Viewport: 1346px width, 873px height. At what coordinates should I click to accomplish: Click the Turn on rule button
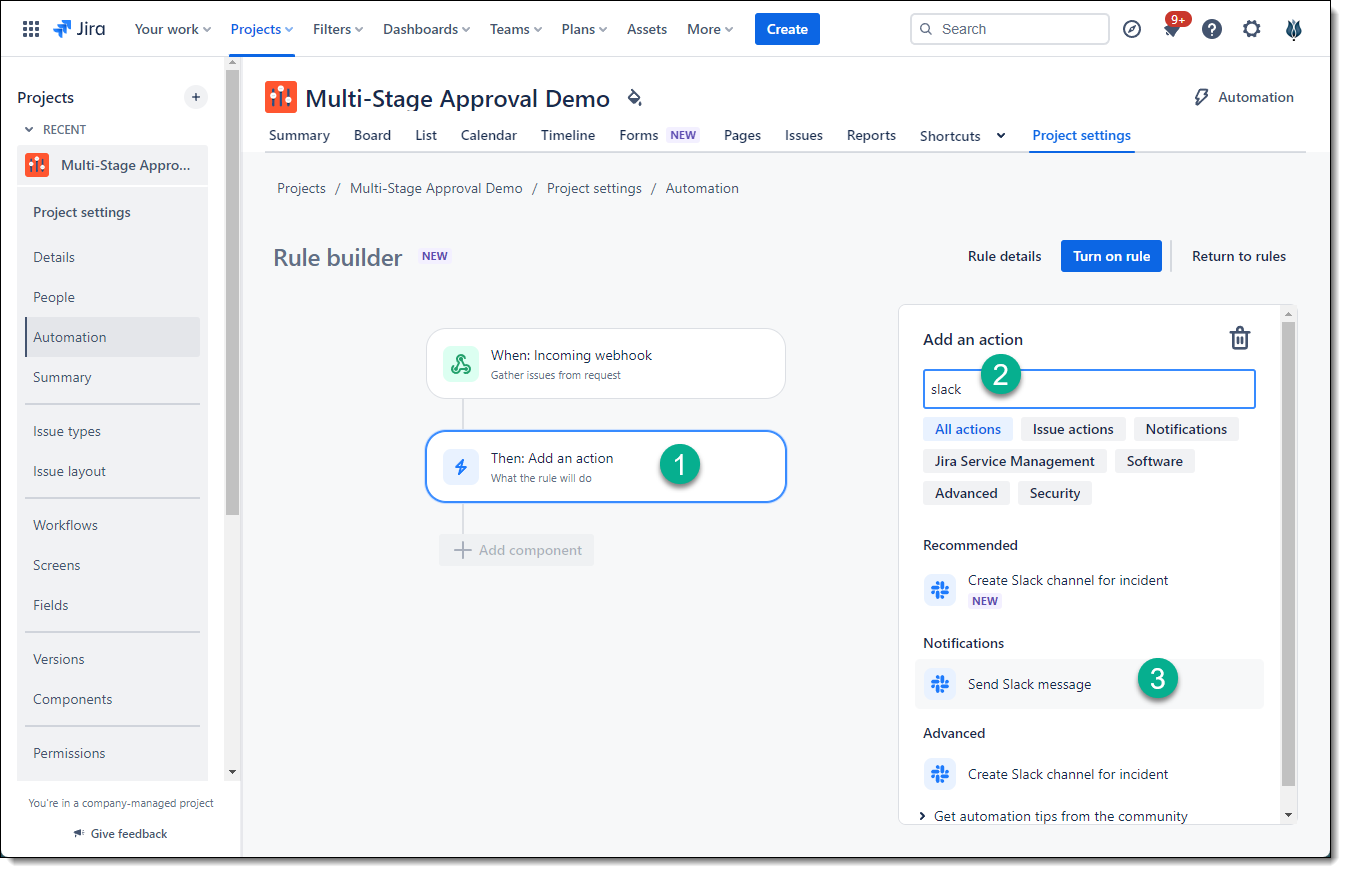coord(1111,256)
